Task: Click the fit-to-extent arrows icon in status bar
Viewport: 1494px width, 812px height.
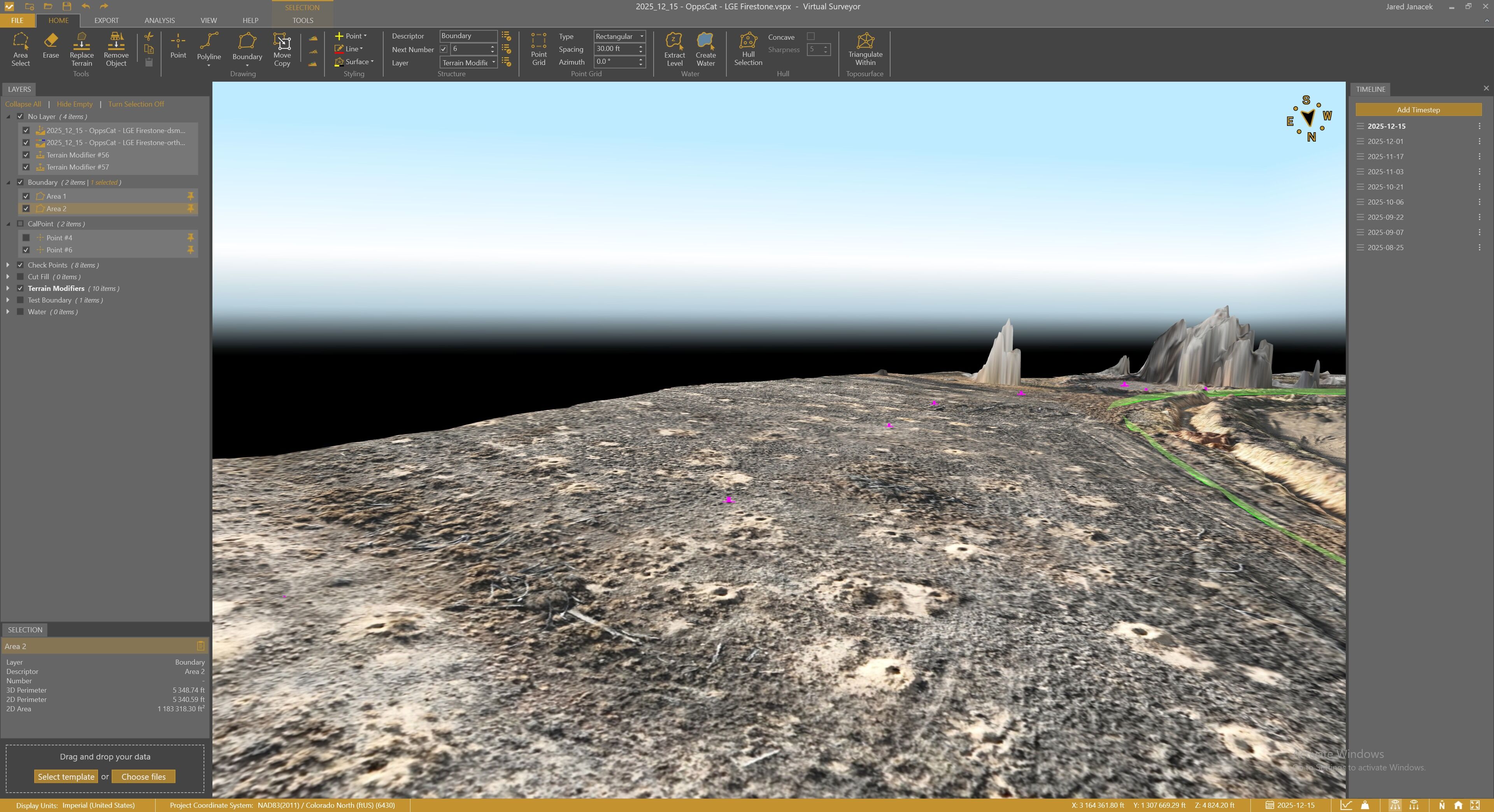Action: 1475,805
